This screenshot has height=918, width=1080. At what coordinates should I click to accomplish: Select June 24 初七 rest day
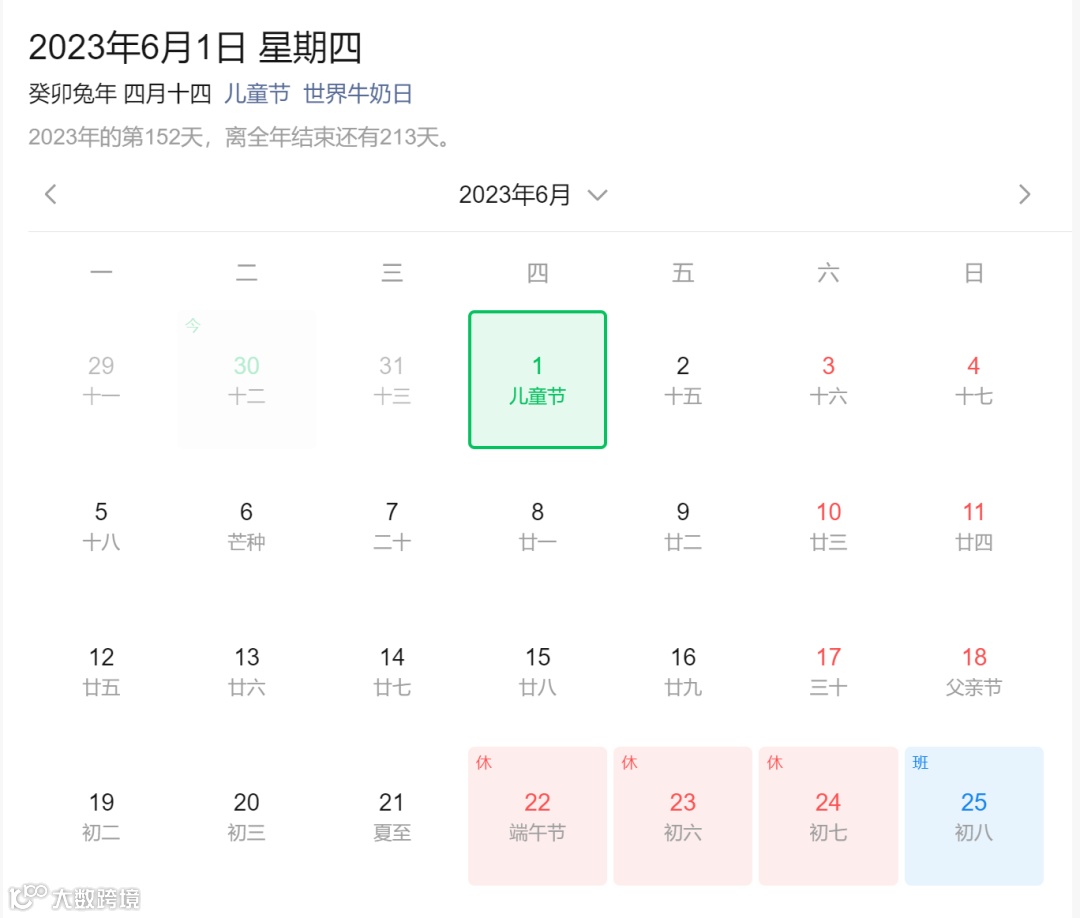tap(828, 815)
